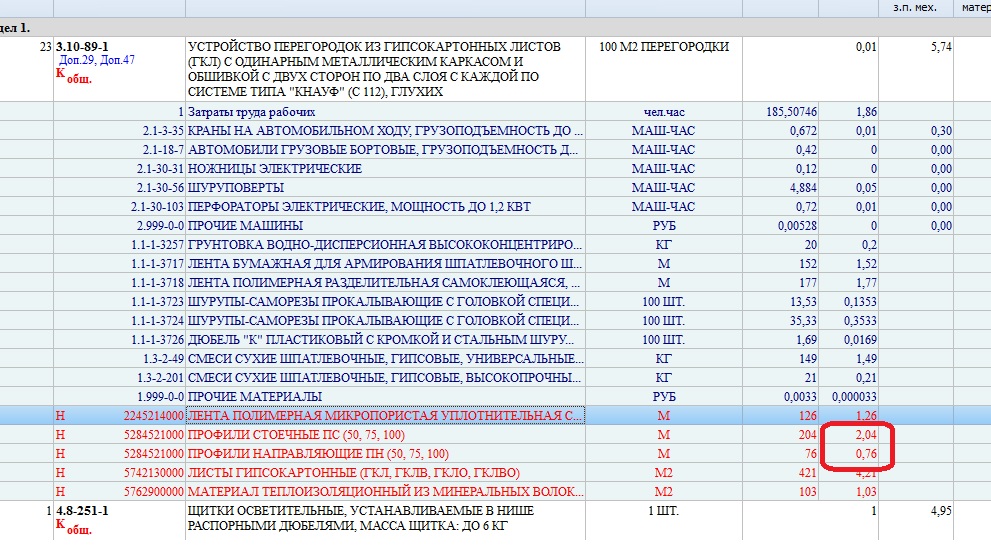
Task: Select row 1.3-2-201 СМЕСИ СУХИЕ ВЫСОКОПРОЧНЫЕ
Action: click(x=496, y=378)
